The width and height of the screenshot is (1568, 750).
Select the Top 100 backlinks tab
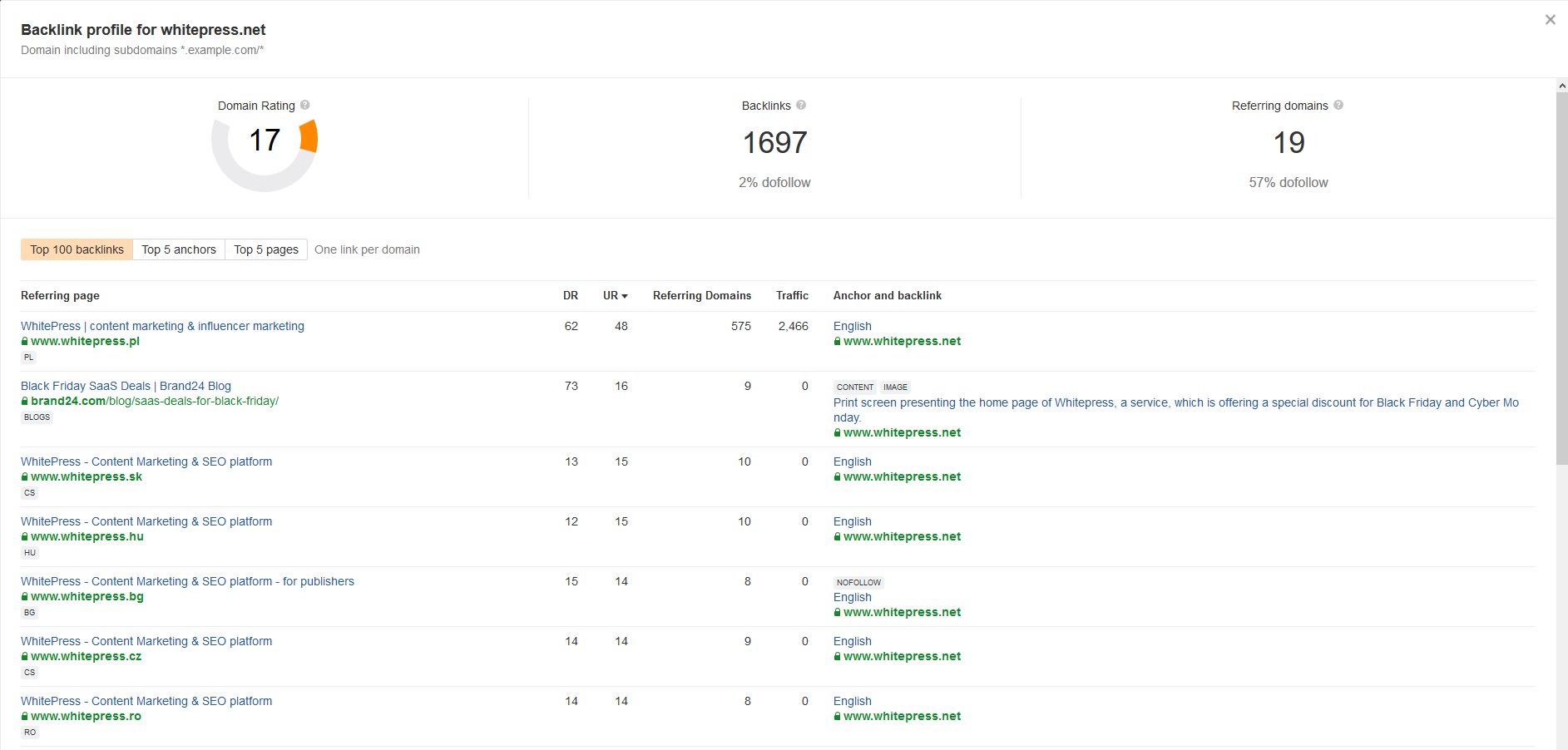click(77, 249)
